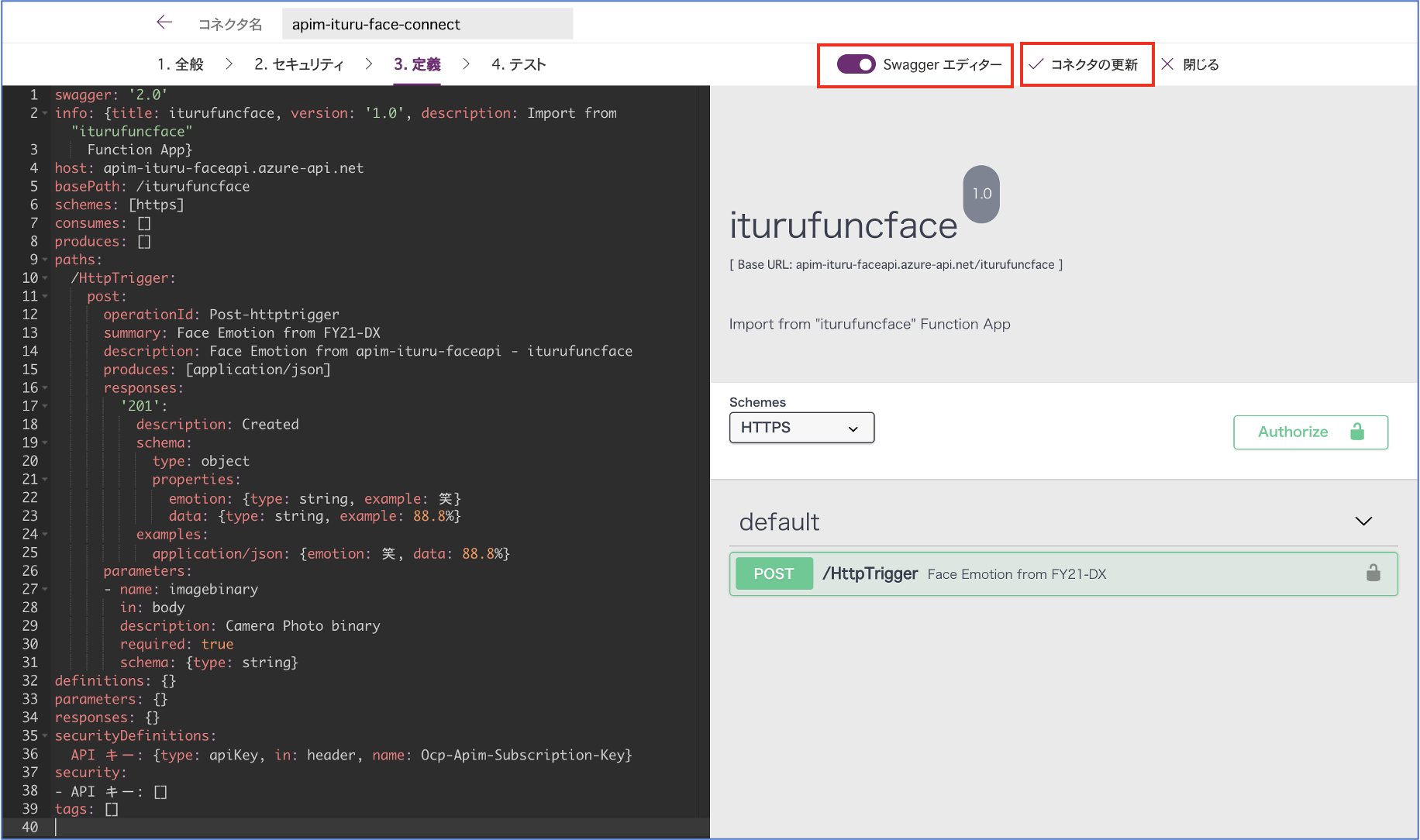Image resolution: width=1420 pixels, height=840 pixels.
Task: Click the Authorize button
Action: point(1310,432)
